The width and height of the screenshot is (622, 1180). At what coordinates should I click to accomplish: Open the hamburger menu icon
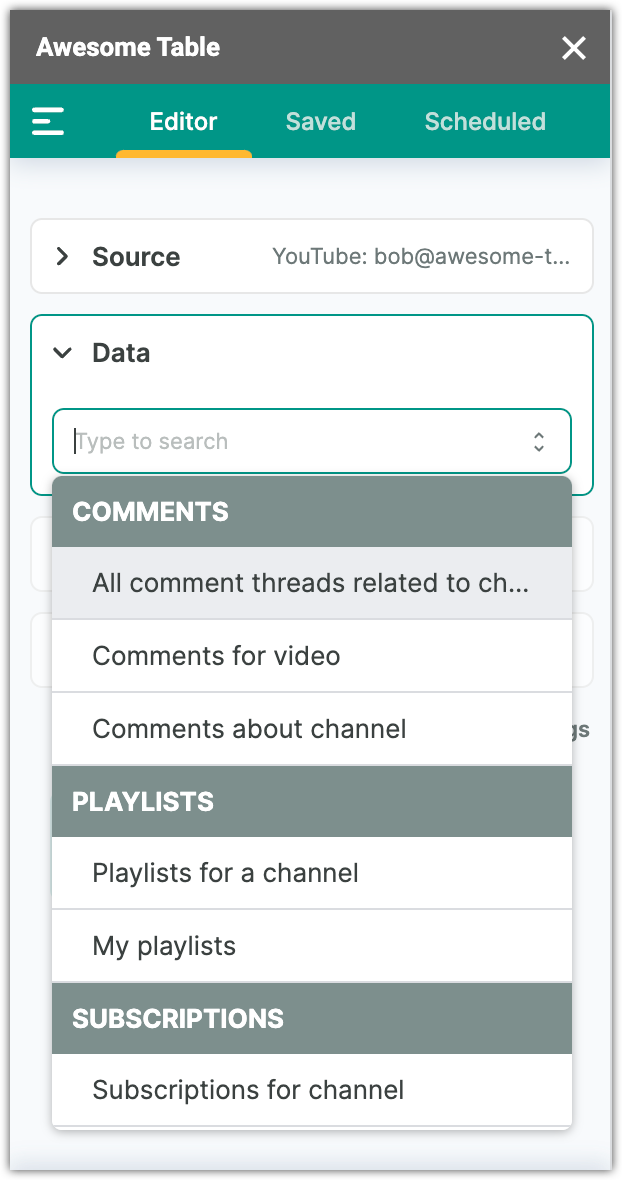[48, 122]
